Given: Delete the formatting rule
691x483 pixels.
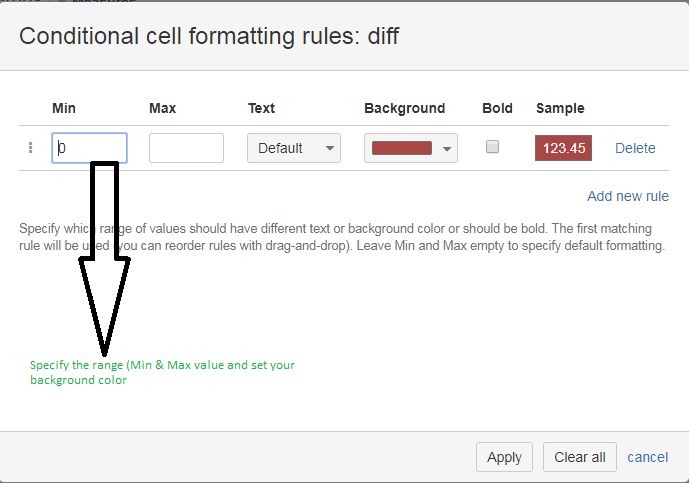Looking at the screenshot, I should (x=635, y=148).
